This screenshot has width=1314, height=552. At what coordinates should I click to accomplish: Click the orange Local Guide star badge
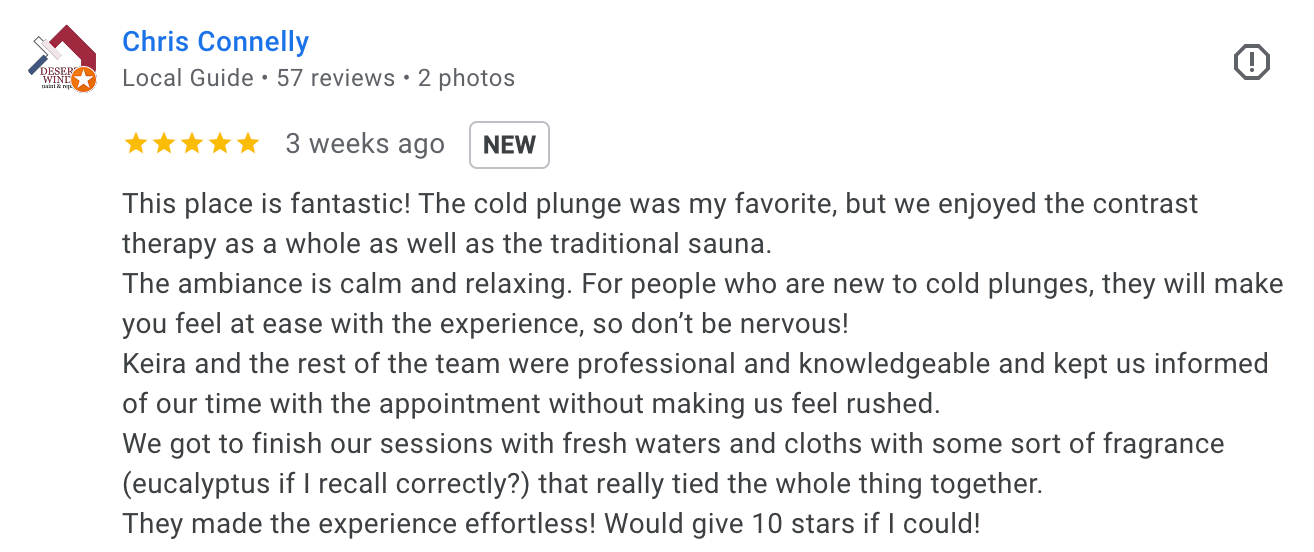click(x=84, y=81)
